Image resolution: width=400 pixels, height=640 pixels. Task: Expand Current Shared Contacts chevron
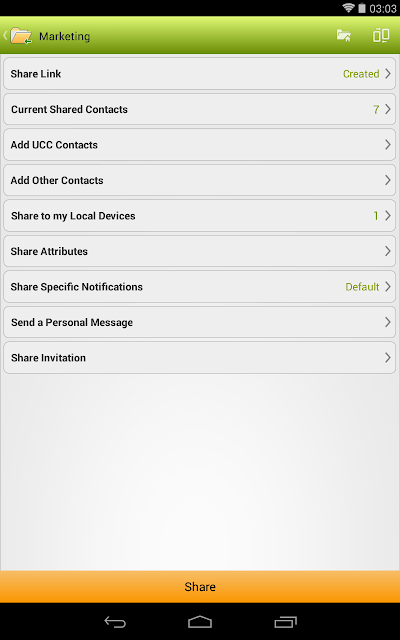click(388, 109)
